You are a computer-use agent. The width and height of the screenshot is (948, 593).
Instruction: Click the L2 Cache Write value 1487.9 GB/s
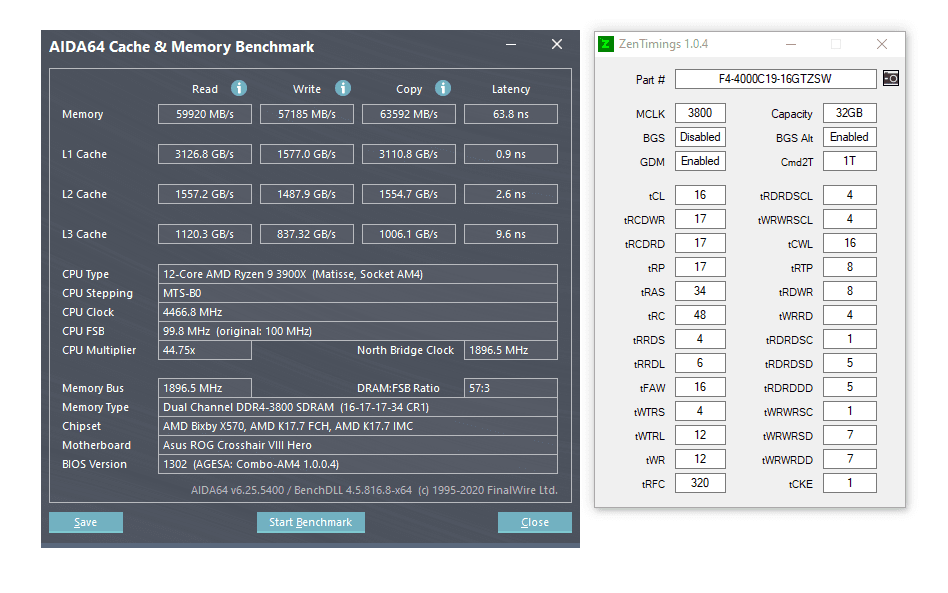pos(307,194)
